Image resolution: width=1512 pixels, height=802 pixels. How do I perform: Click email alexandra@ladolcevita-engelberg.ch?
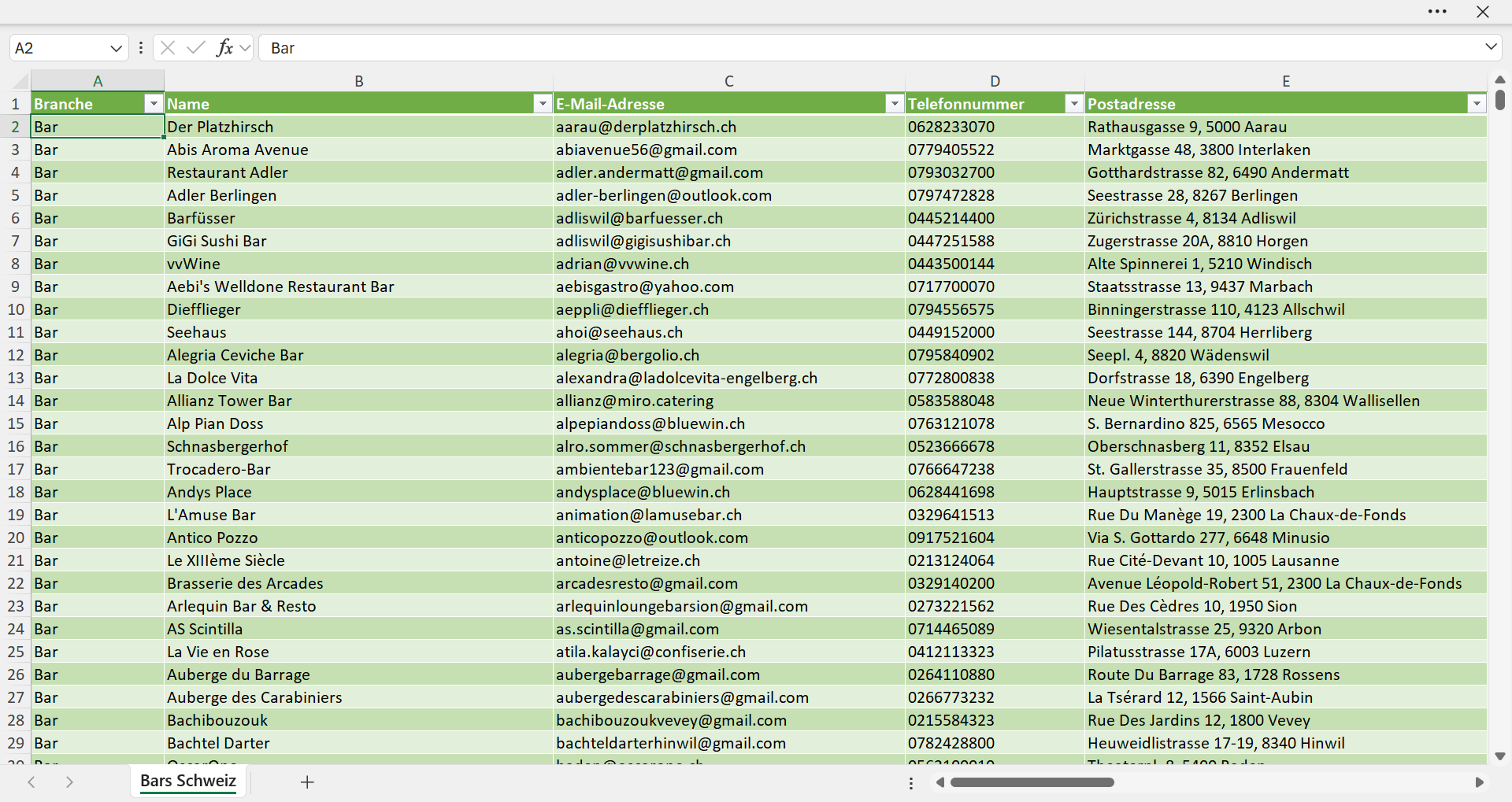tap(729, 378)
